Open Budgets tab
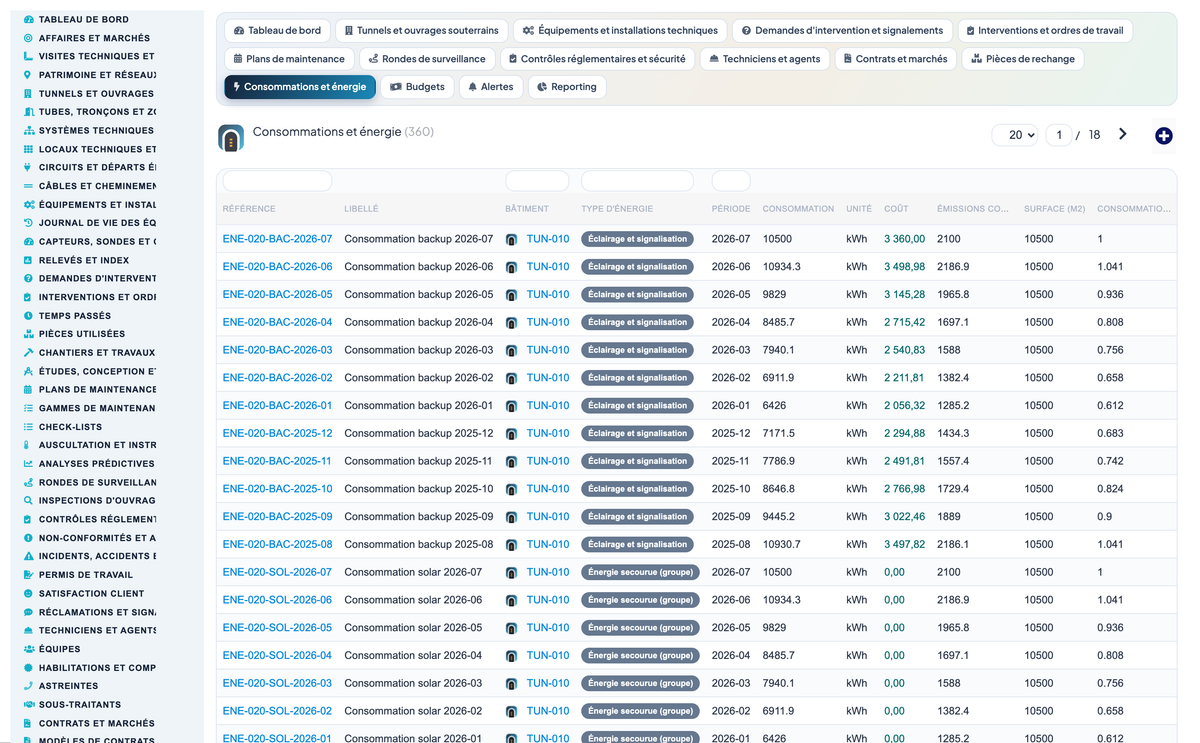The width and height of the screenshot is (1200, 743). (417, 87)
